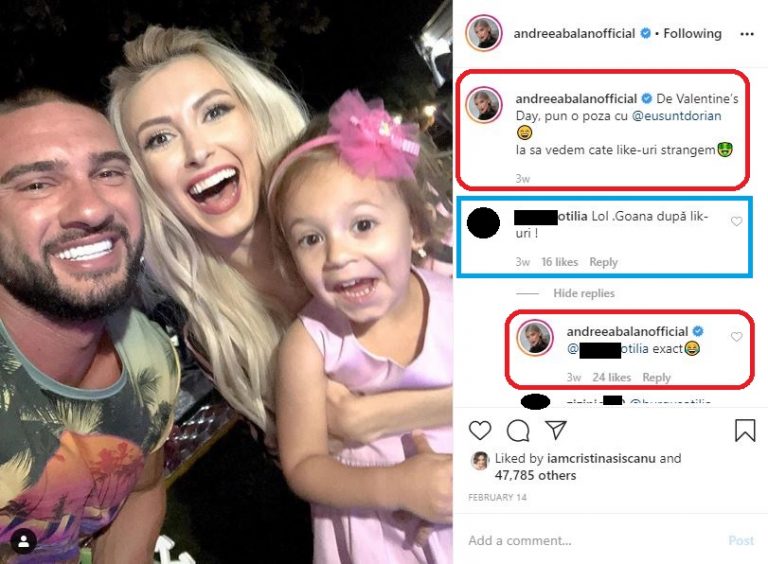Screen dimensions: 768x564
Task: Focus the Add a comment field
Action: coord(588,540)
